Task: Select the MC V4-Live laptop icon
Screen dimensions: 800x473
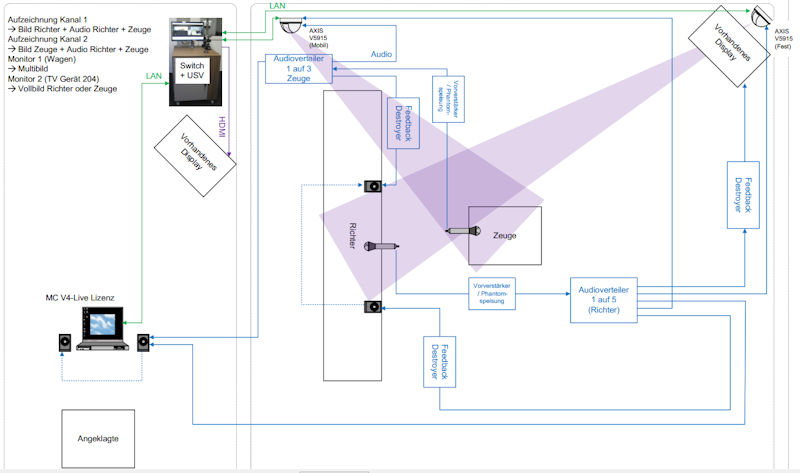Action: [103, 332]
